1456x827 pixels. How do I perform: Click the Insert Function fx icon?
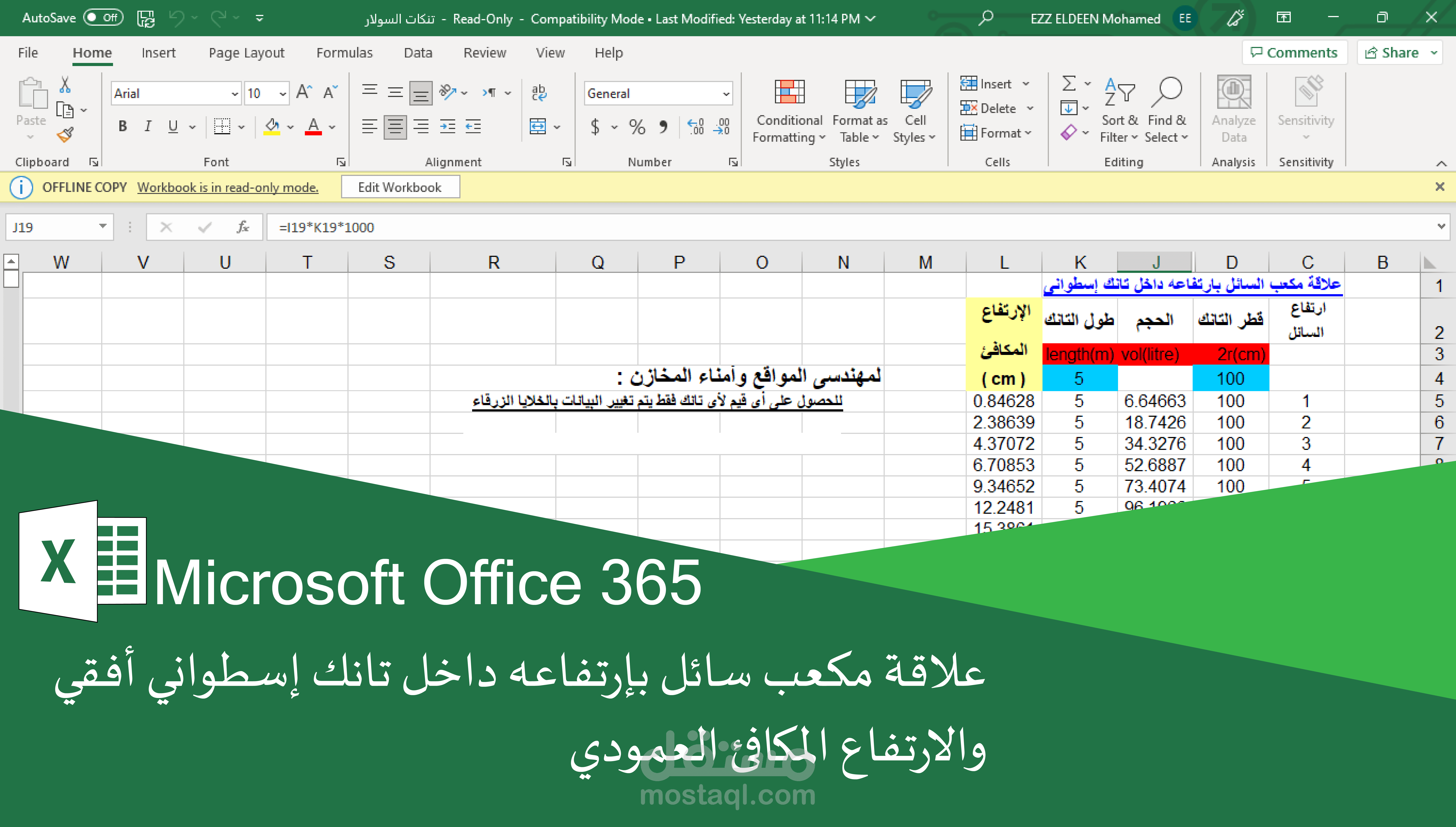243,227
